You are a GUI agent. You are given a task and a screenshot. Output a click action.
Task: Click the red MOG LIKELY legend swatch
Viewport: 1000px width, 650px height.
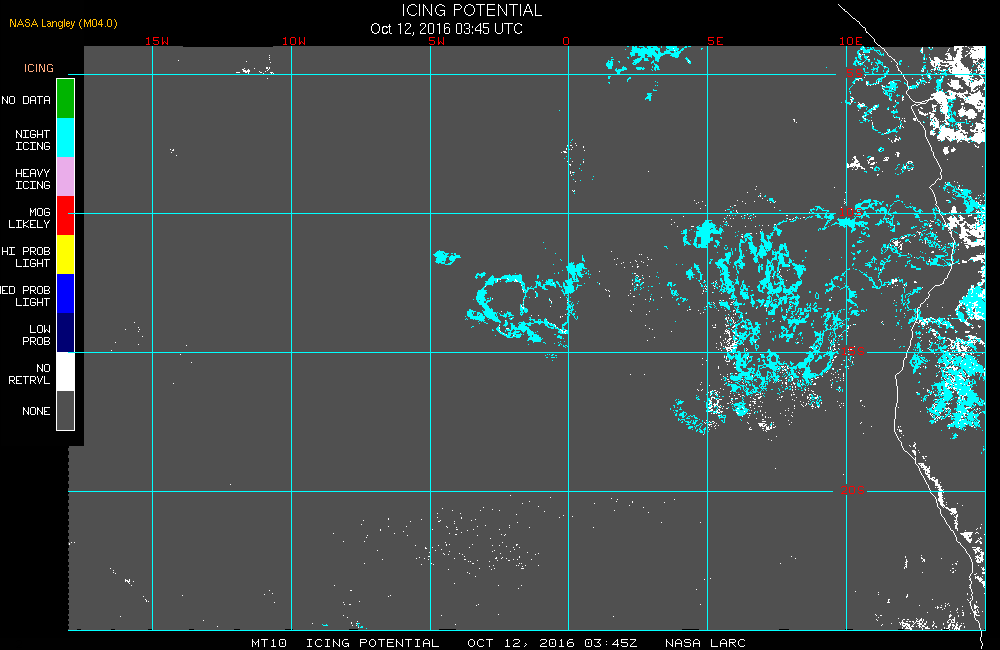tap(66, 216)
